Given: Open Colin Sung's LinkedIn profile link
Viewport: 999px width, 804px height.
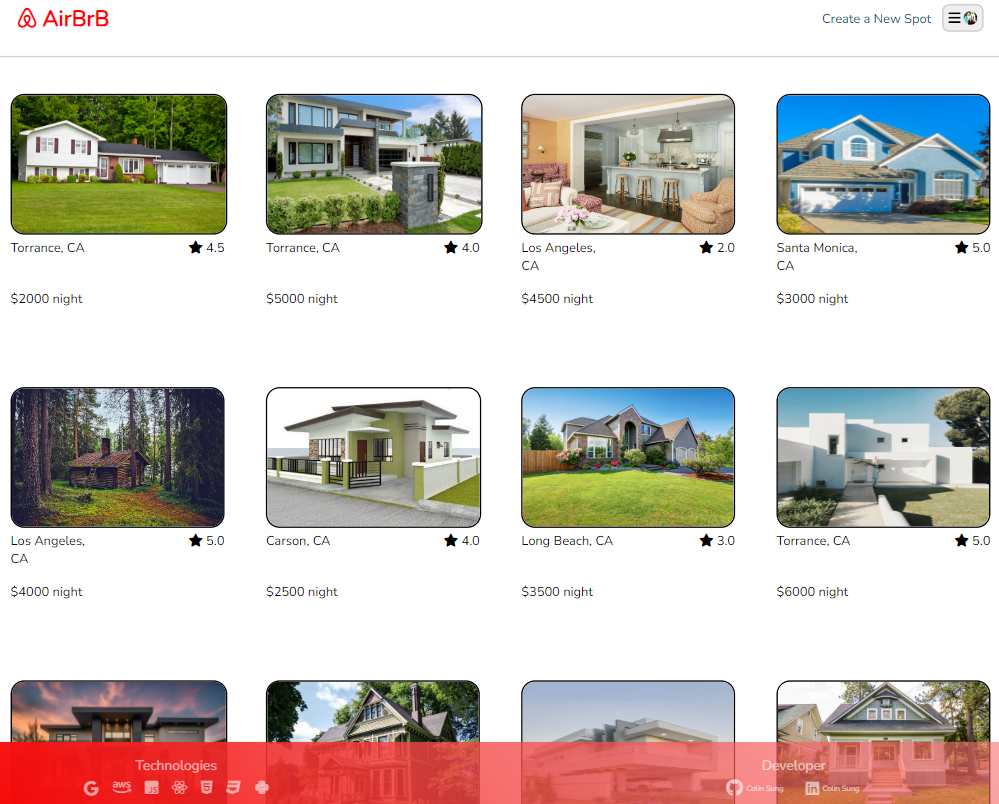Looking at the screenshot, I should click(832, 788).
